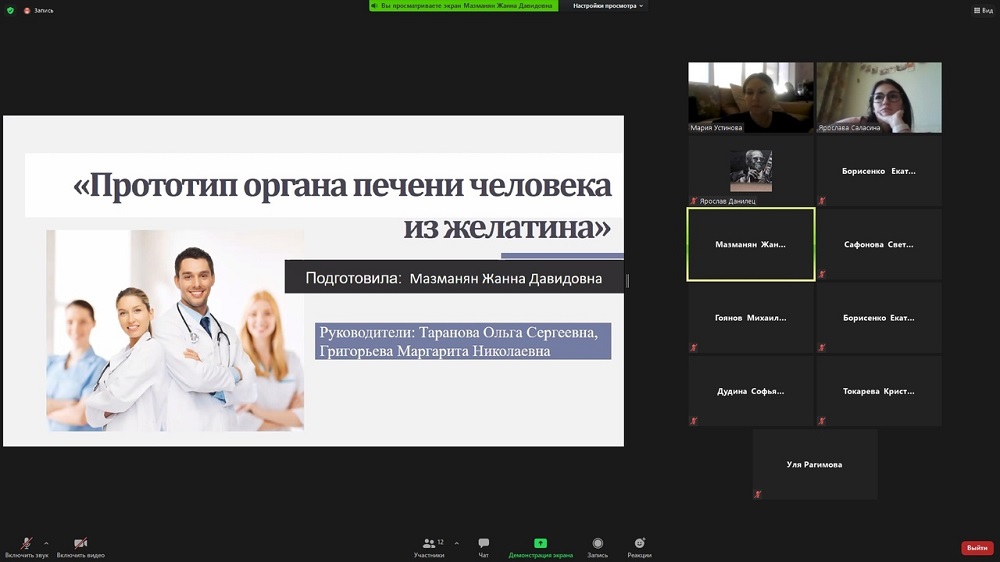Screen dimensions: 1000x562
Task: Open the Реакции reactions menu
Action: 640,546
